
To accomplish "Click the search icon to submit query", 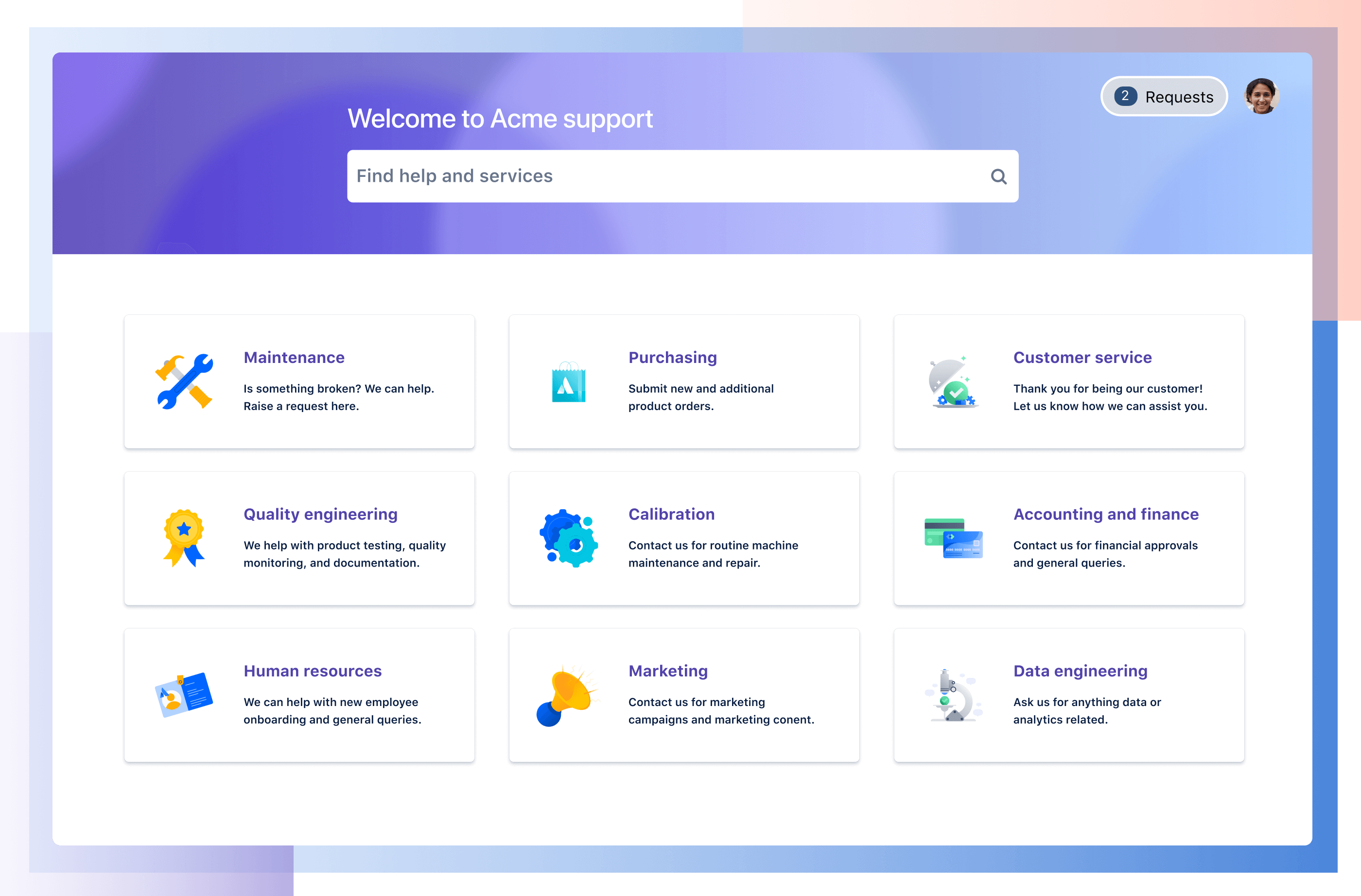I will tap(996, 176).
